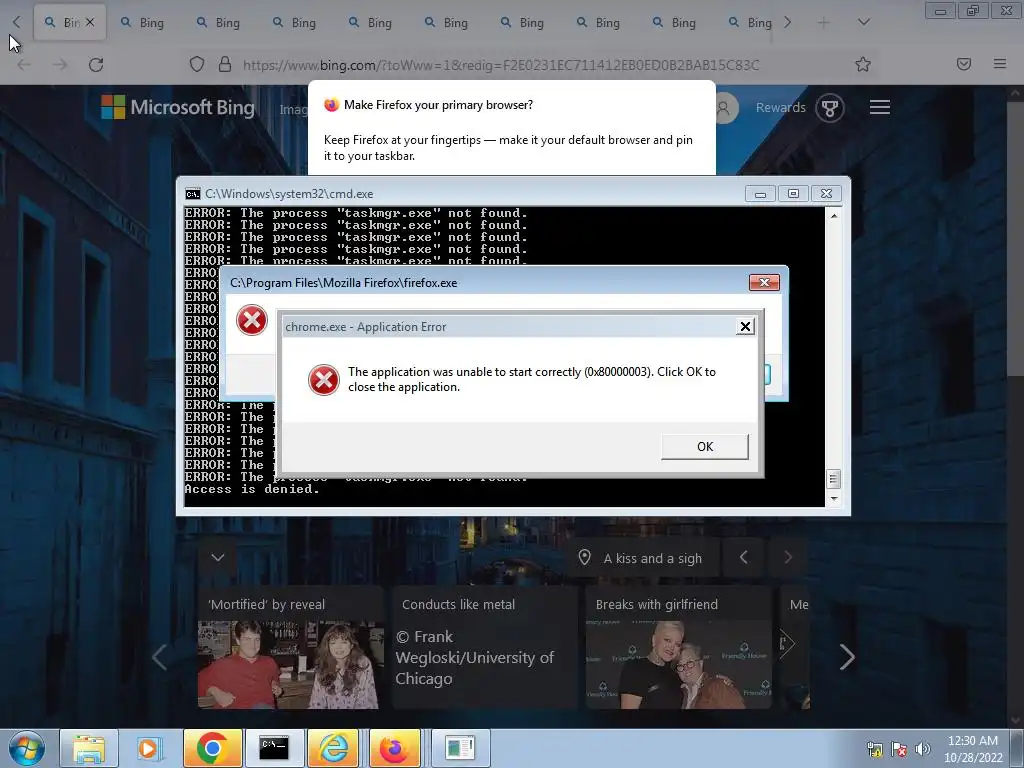1024x768 pixels.
Task: Open Bing Rewards link
Action: pyautogui.click(x=780, y=108)
